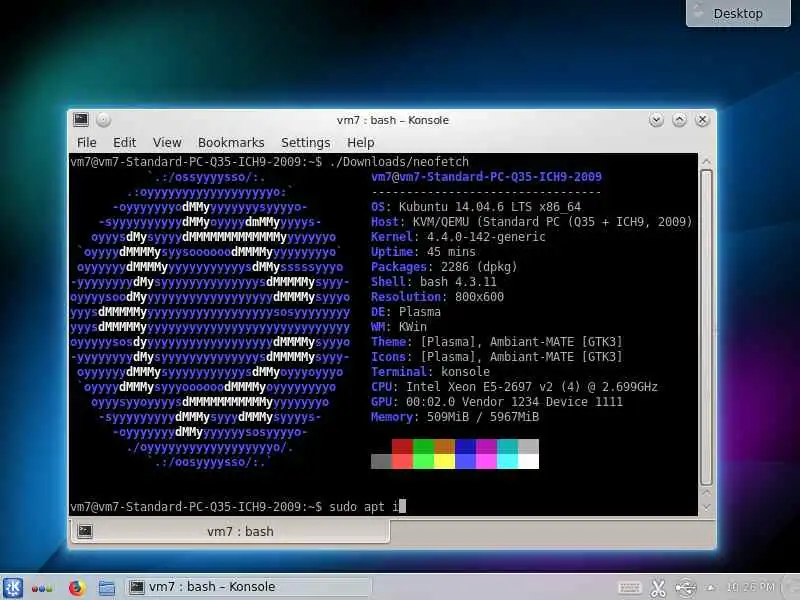Click the 'Resolution: 800x600' line
This screenshot has width=800, height=600.
click(437, 296)
